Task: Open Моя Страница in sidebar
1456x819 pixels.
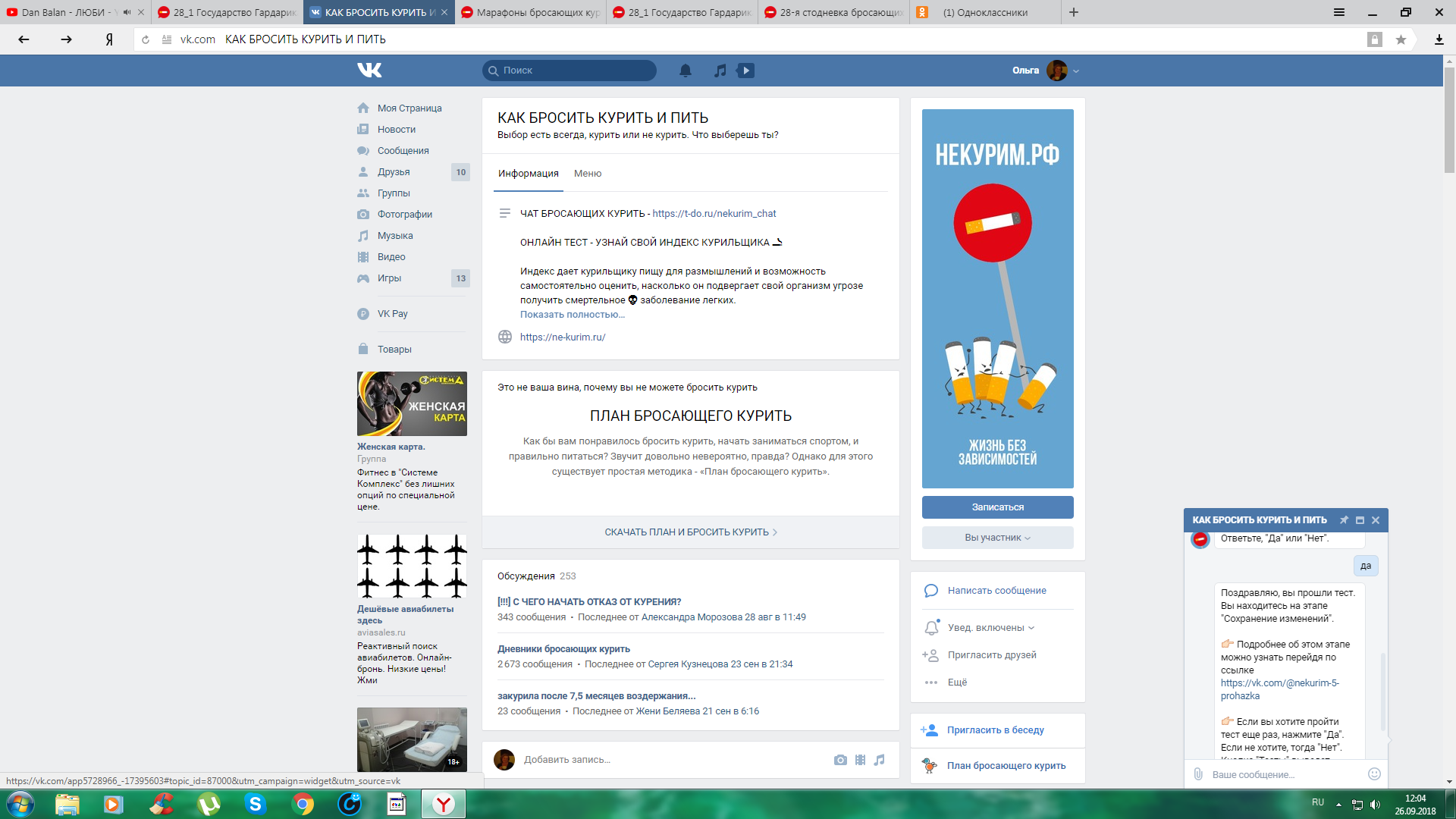Action: (x=409, y=108)
